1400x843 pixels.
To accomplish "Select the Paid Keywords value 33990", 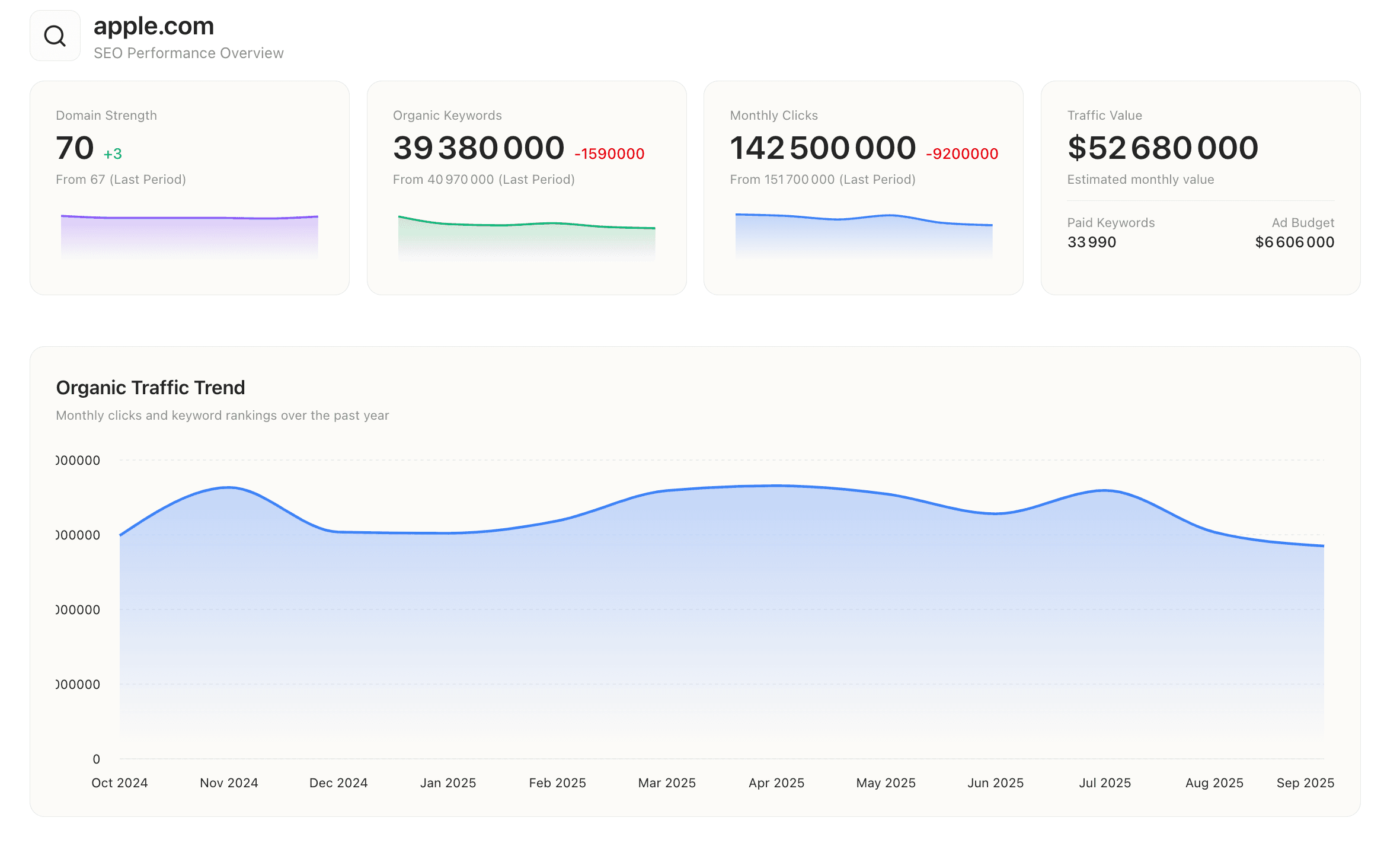I will [x=1091, y=242].
